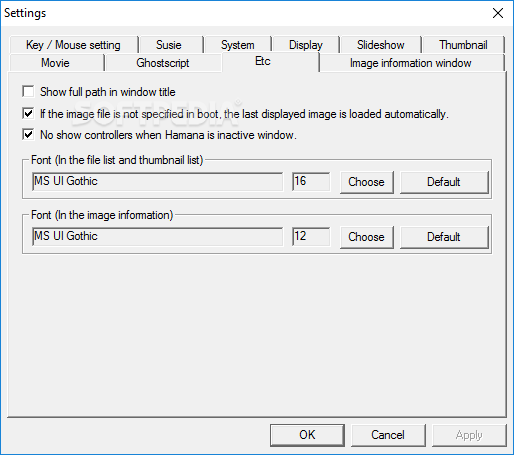
Task: Confirm settings with OK
Action: tap(307, 435)
